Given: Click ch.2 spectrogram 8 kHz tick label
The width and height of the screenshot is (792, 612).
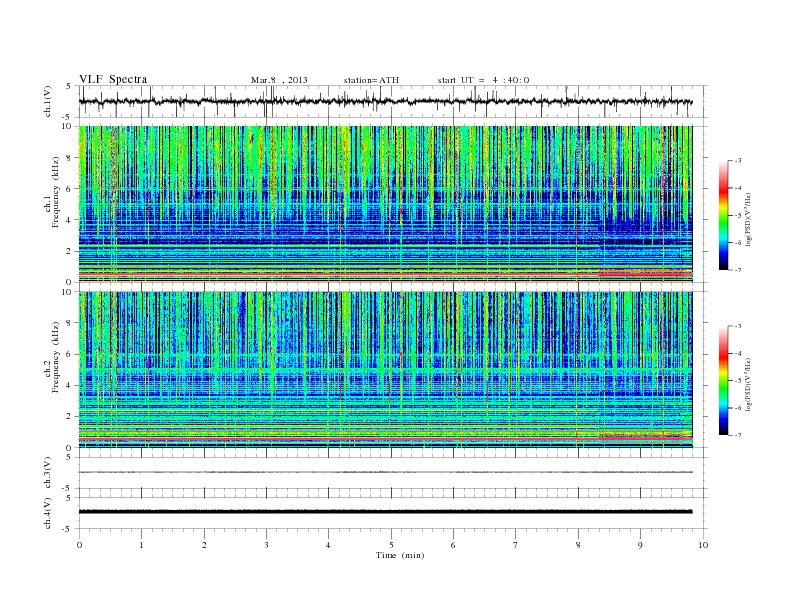Looking at the screenshot, I should point(69,323).
